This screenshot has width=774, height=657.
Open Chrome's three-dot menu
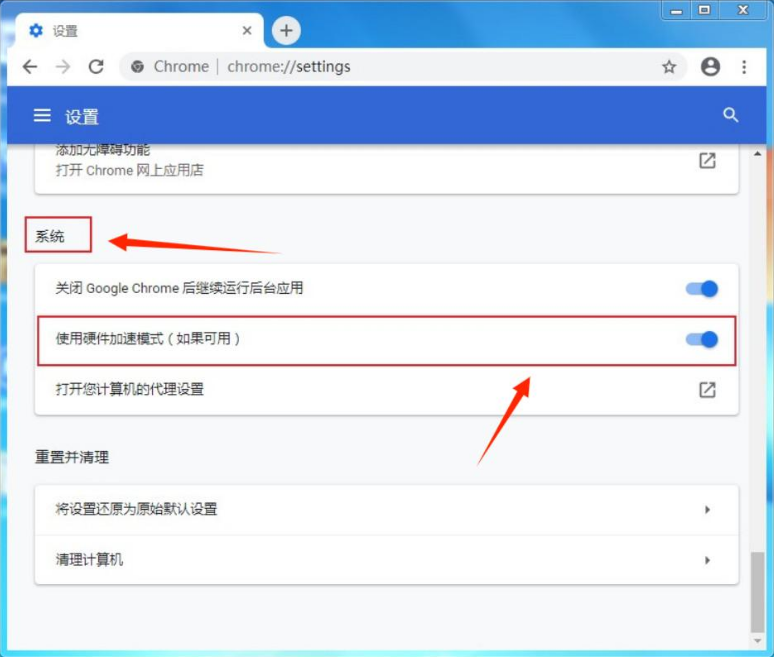click(744, 67)
